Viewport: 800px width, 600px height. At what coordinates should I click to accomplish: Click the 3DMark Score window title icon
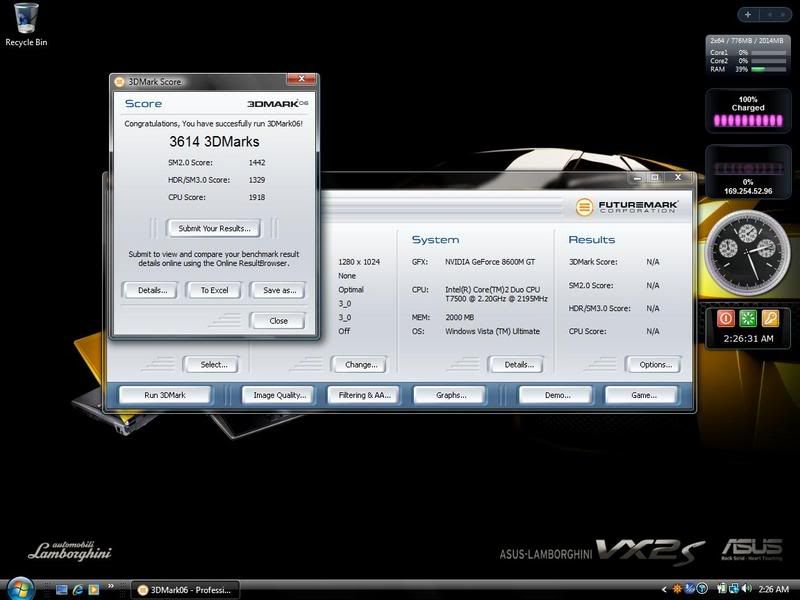click(x=119, y=82)
